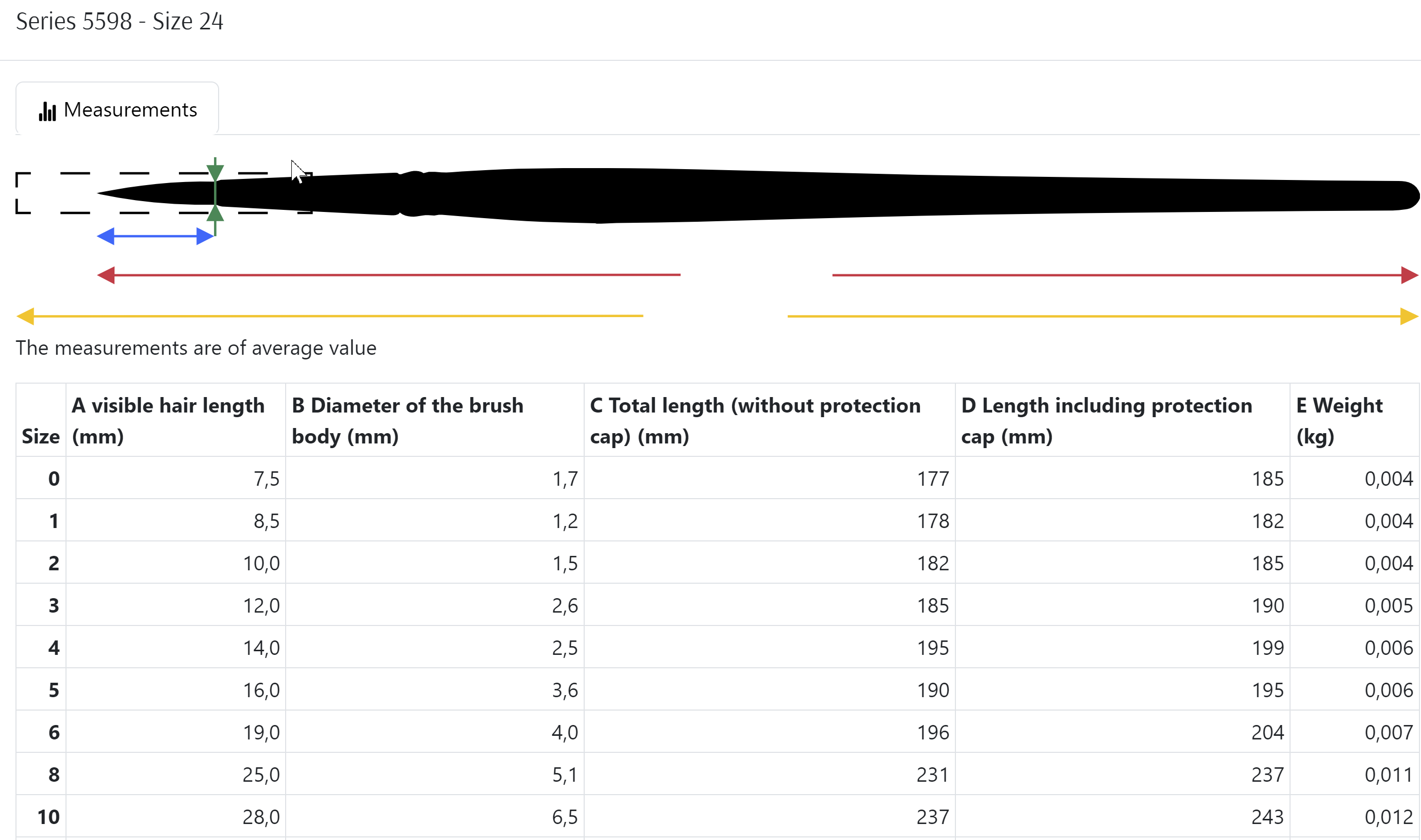Click the bar chart icon beside Measurements
The image size is (1421, 840).
click(47, 111)
